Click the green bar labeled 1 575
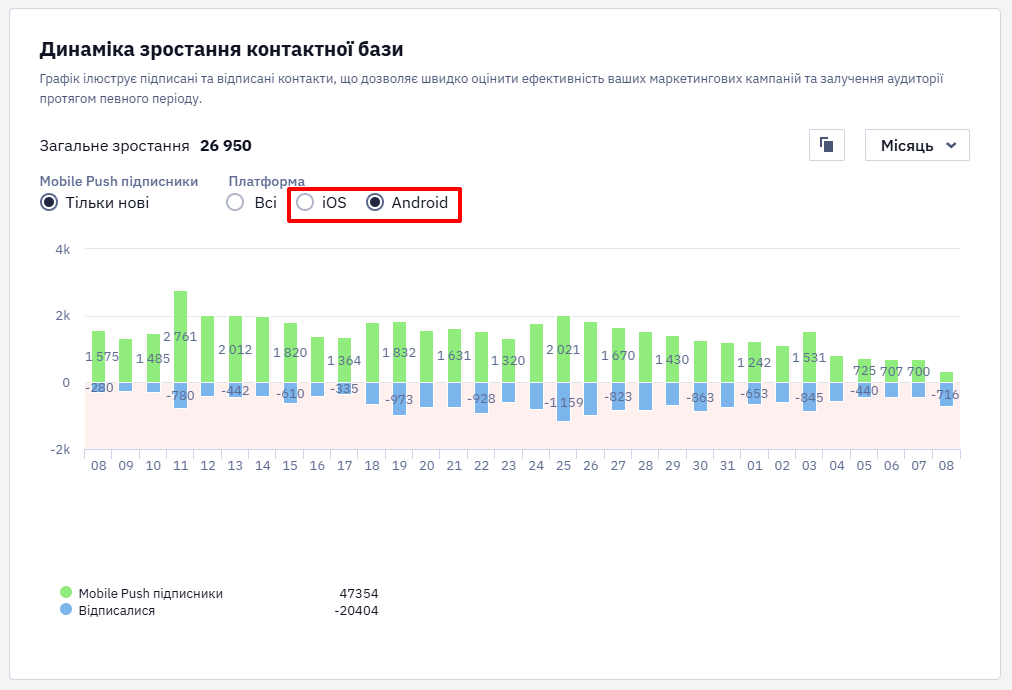This screenshot has height=690, width=1012. click(99, 356)
